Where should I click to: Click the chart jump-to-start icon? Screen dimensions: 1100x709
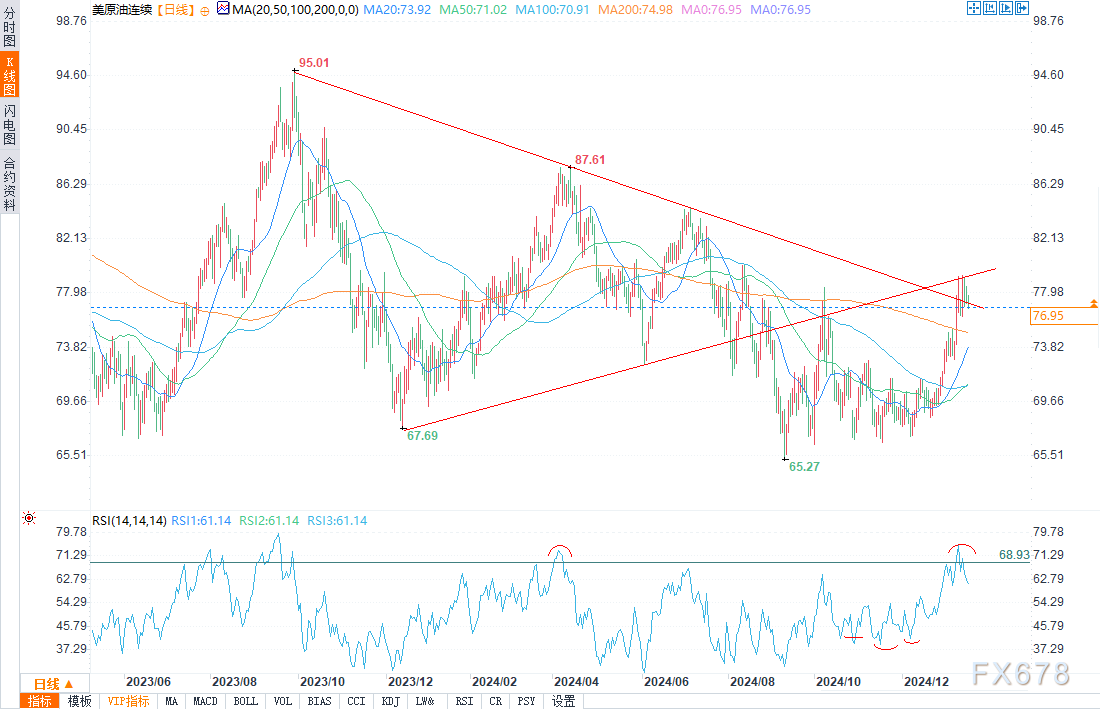[x=990, y=8]
